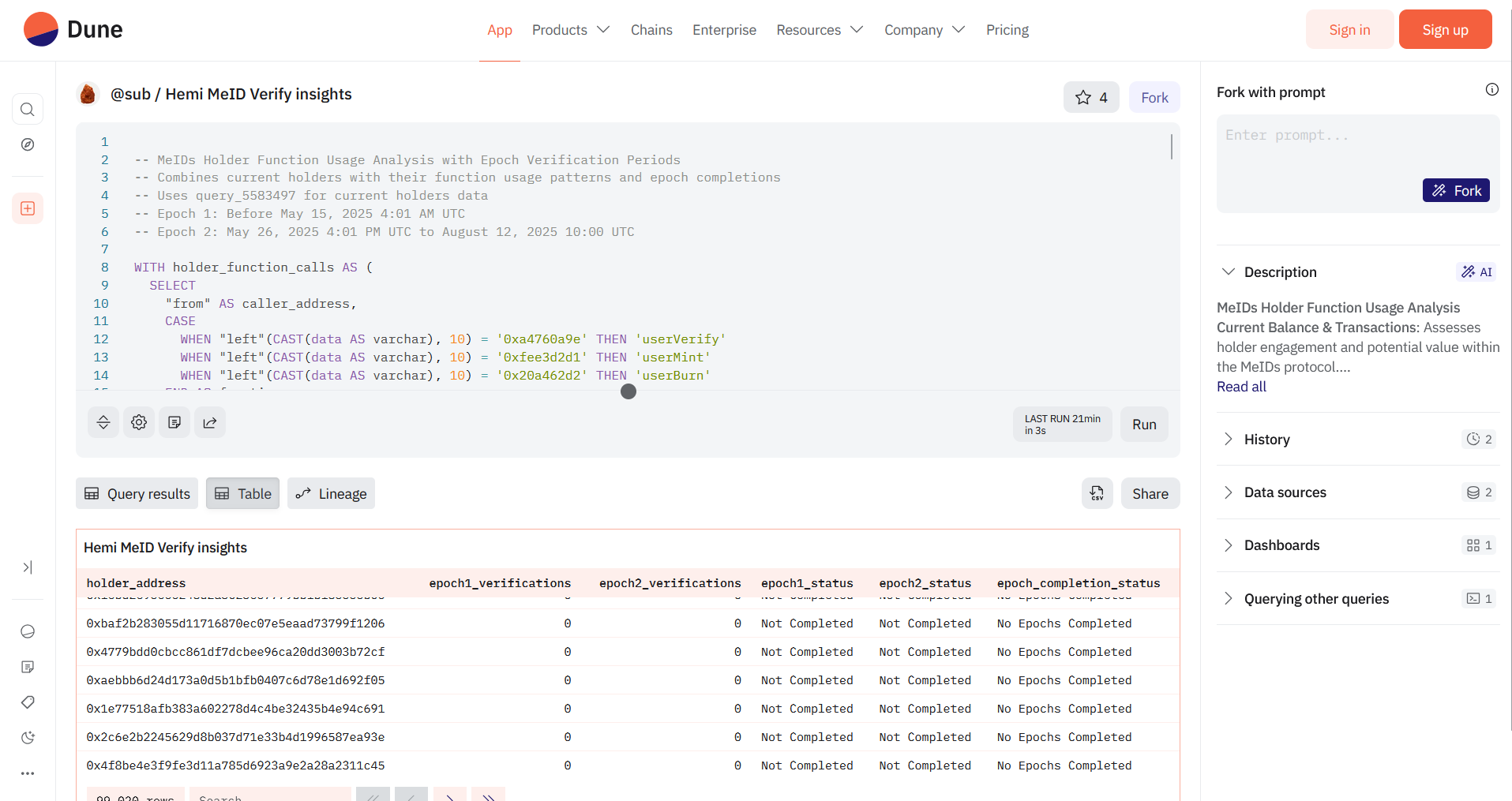Click the epoch2_verifications column header
The image size is (1512, 801).
coord(670,583)
